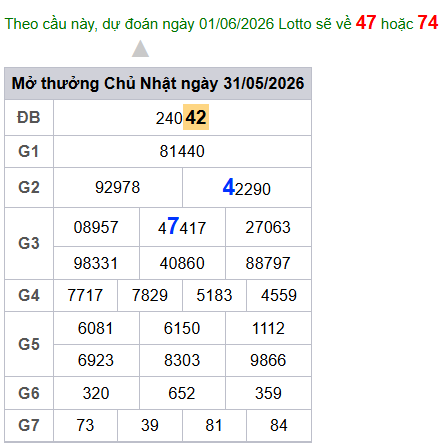Click the G4 number 5183
Viewport: 442px width, 447px height.
[x=214, y=295]
